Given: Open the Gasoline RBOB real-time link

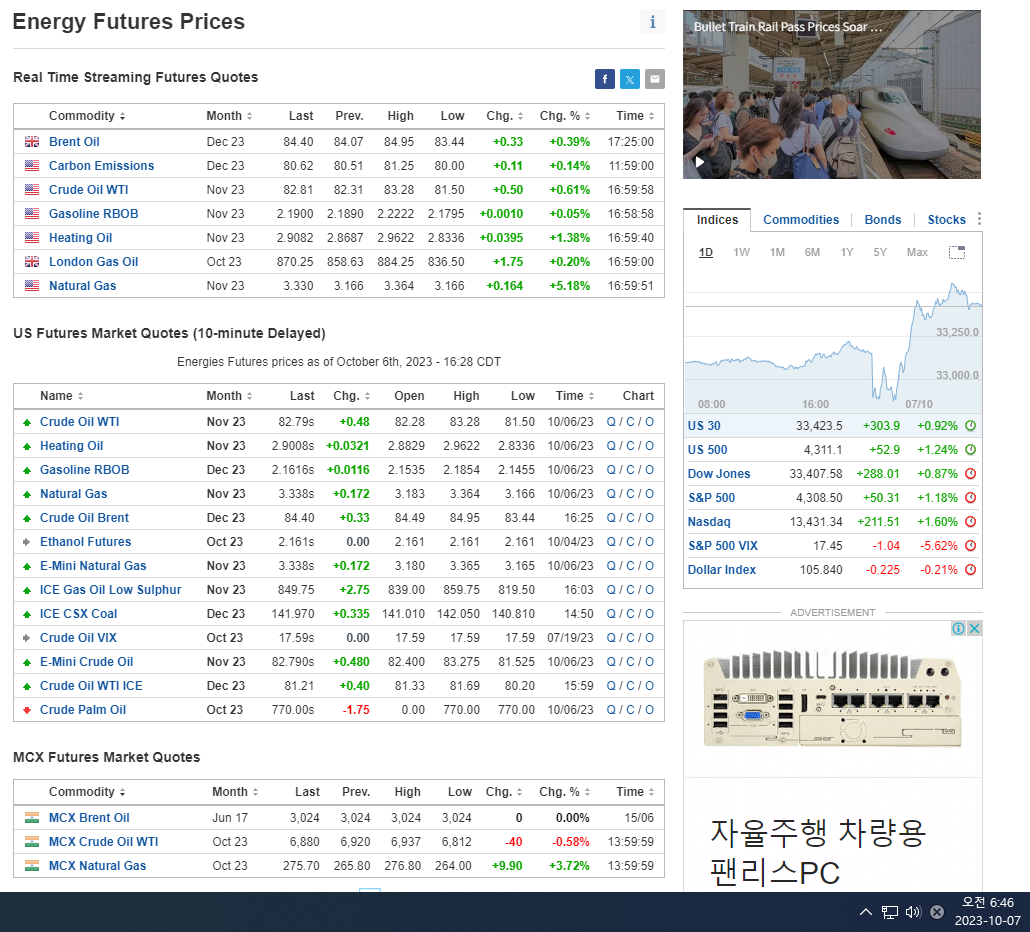Looking at the screenshot, I should pyautogui.click(x=93, y=213).
